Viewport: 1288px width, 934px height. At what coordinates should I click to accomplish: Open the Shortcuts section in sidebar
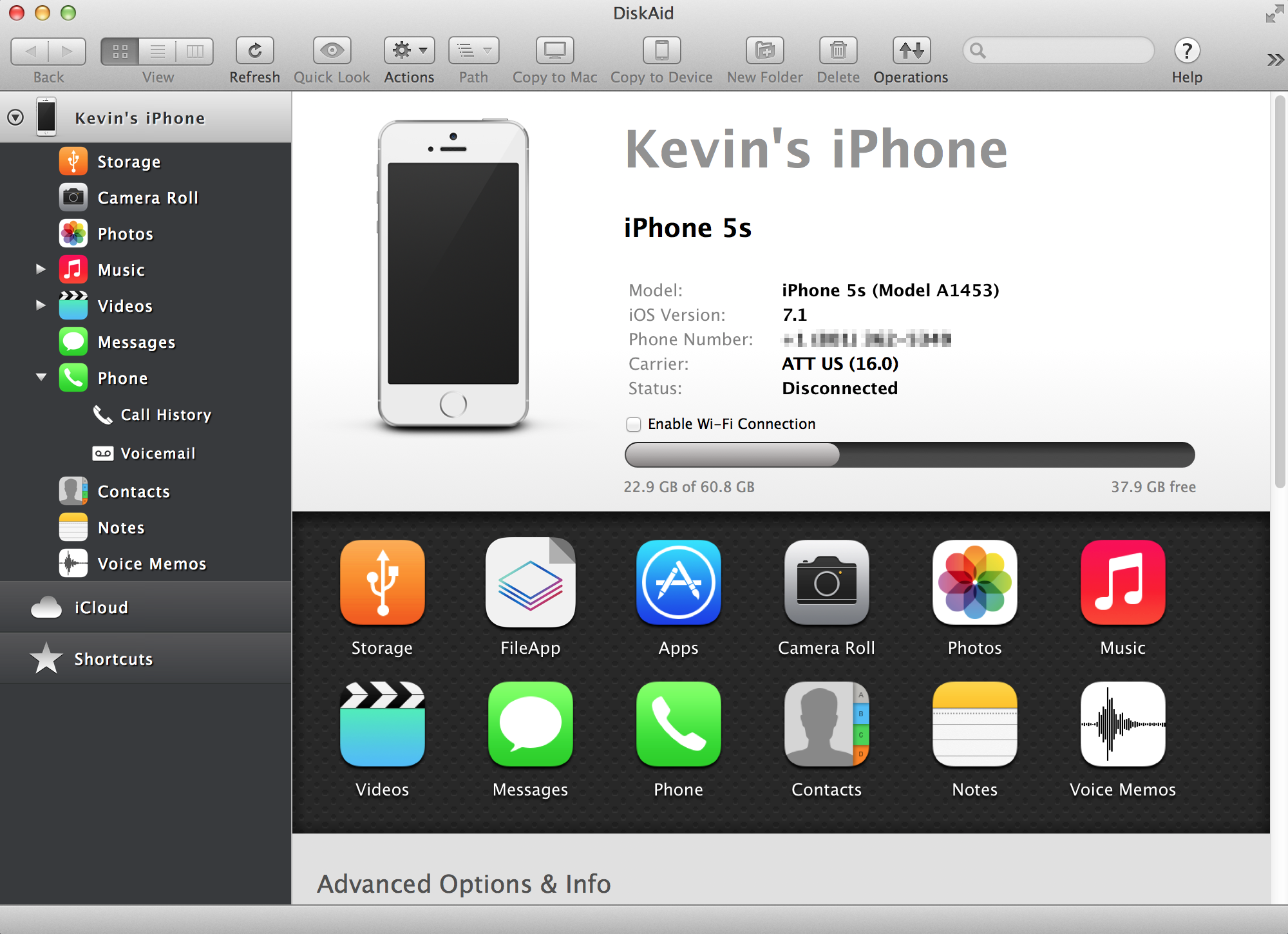[146, 659]
